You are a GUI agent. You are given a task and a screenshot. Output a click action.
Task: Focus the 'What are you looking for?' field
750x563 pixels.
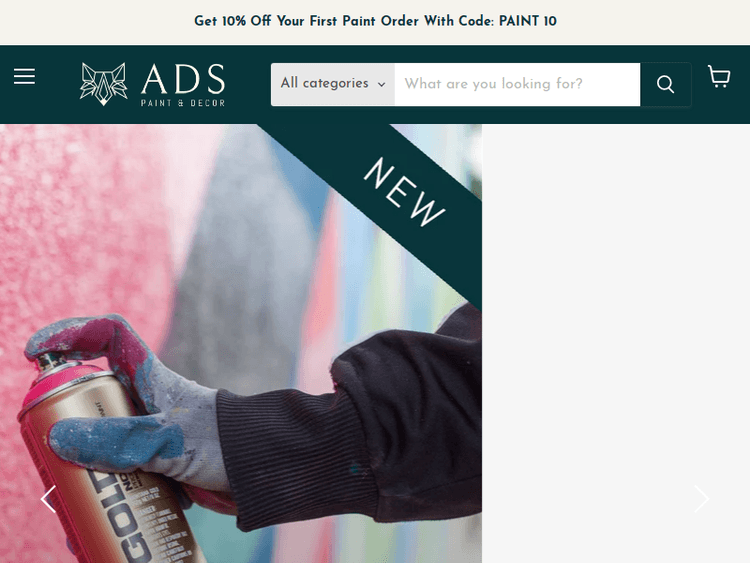(x=518, y=84)
